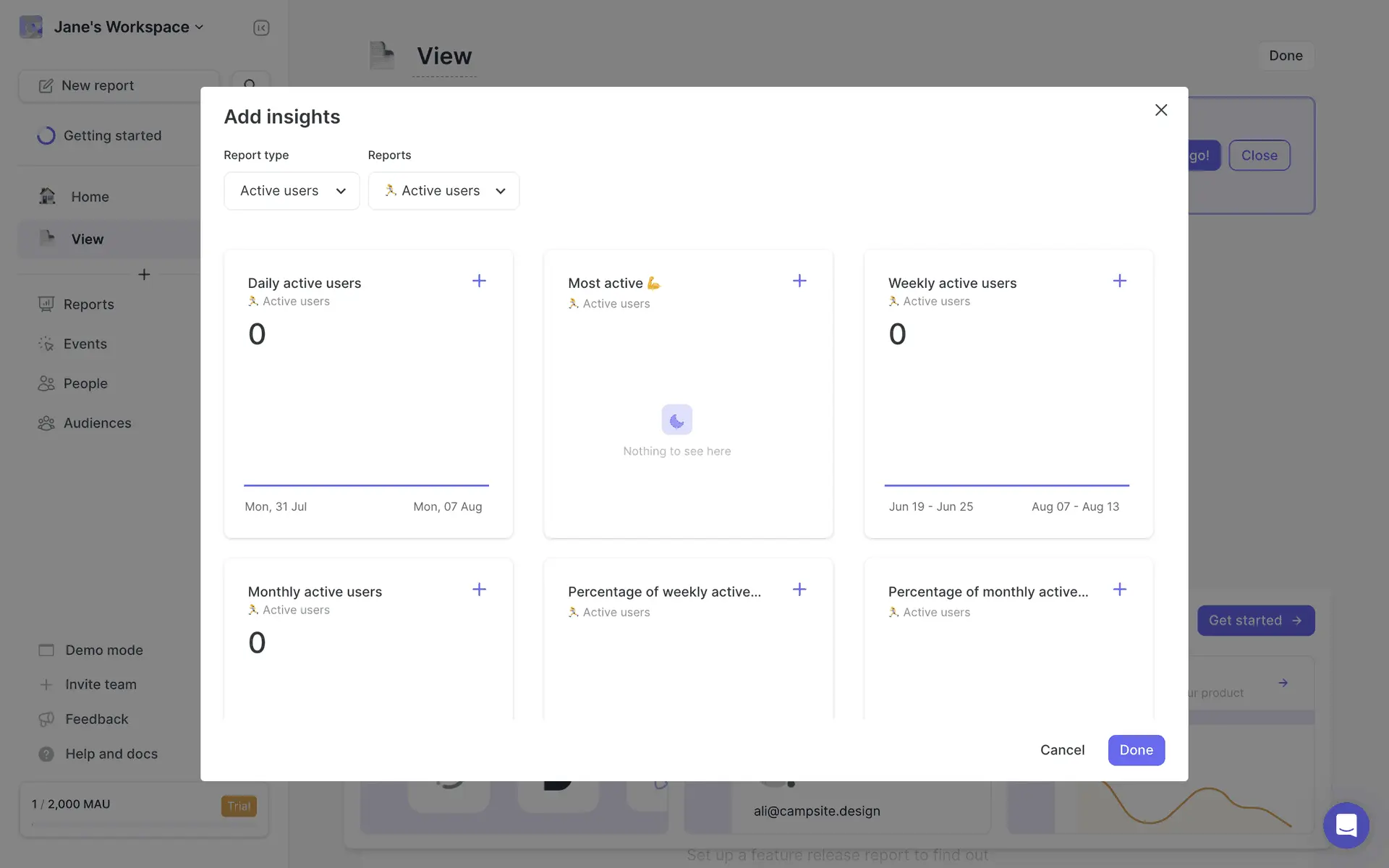
Task: Open the People sidebar item
Action: tap(85, 383)
